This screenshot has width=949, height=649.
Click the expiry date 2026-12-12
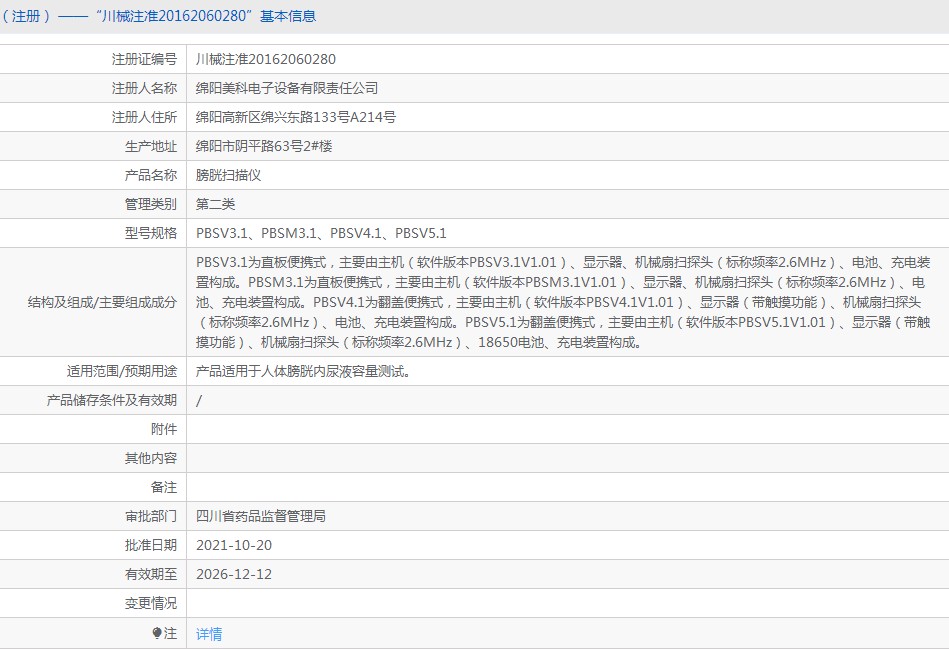point(234,575)
